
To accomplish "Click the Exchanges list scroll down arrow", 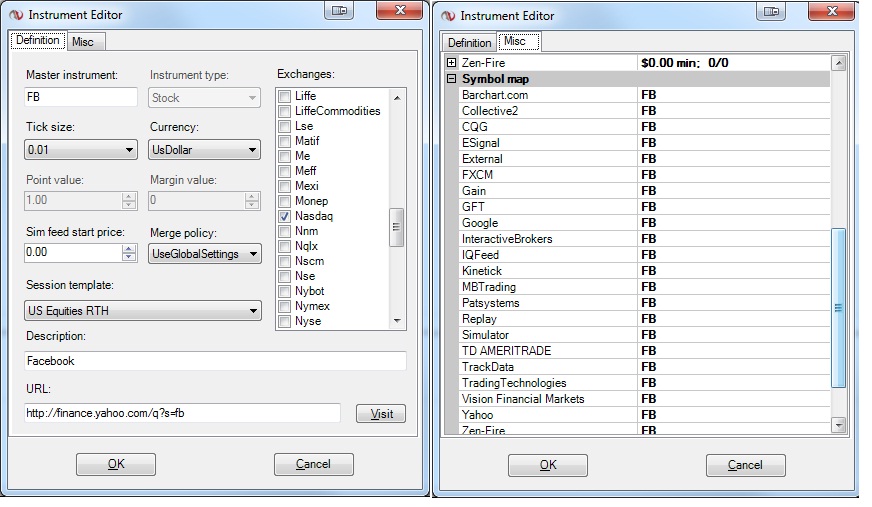I will [x=397, y=321].
